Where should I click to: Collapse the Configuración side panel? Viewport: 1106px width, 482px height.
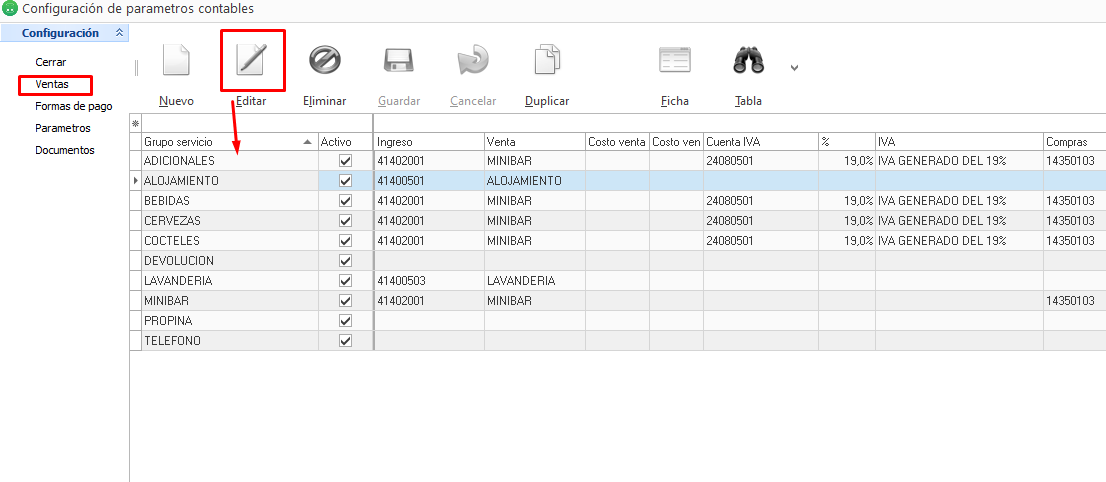point(120,33)
